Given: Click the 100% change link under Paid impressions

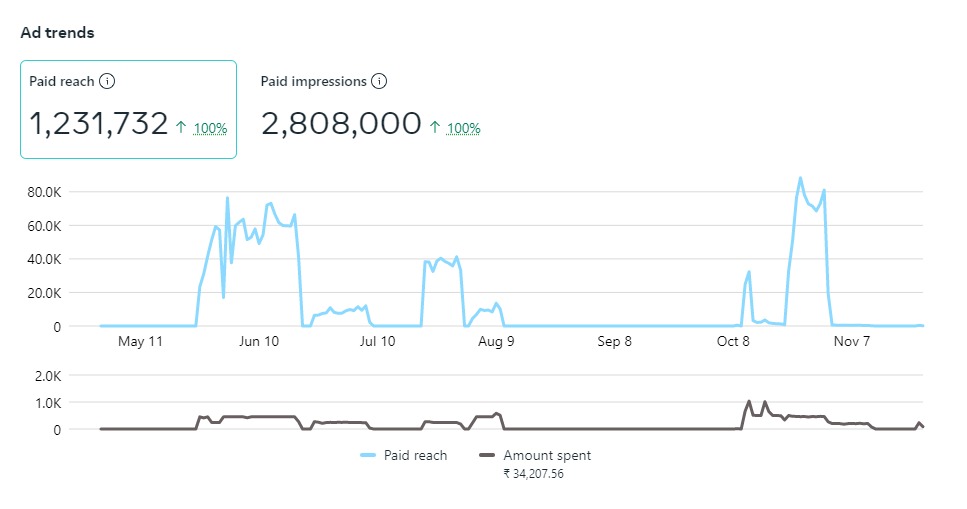Looking at the screenshot, I should [x=463, y=128].
